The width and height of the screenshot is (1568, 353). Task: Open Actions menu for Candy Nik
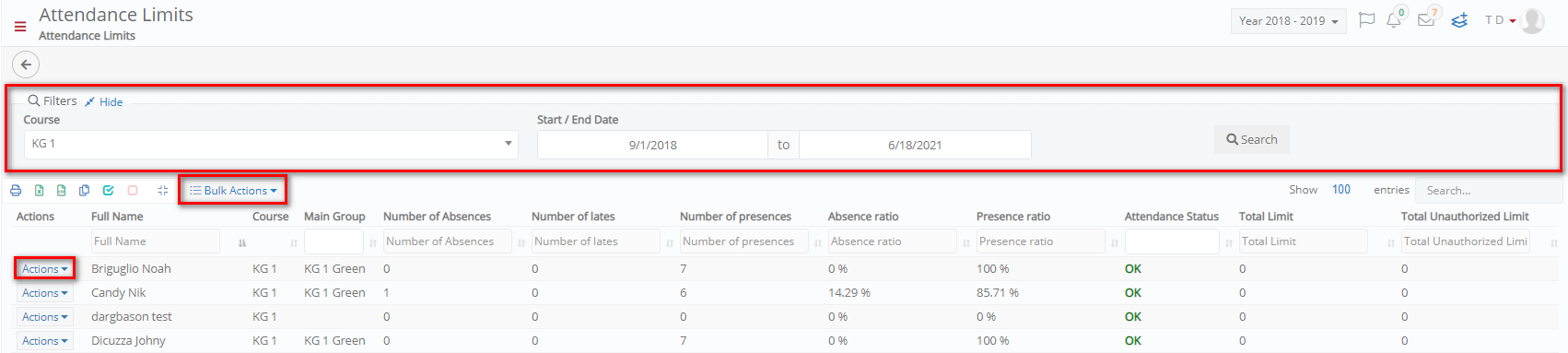[45, 293]
